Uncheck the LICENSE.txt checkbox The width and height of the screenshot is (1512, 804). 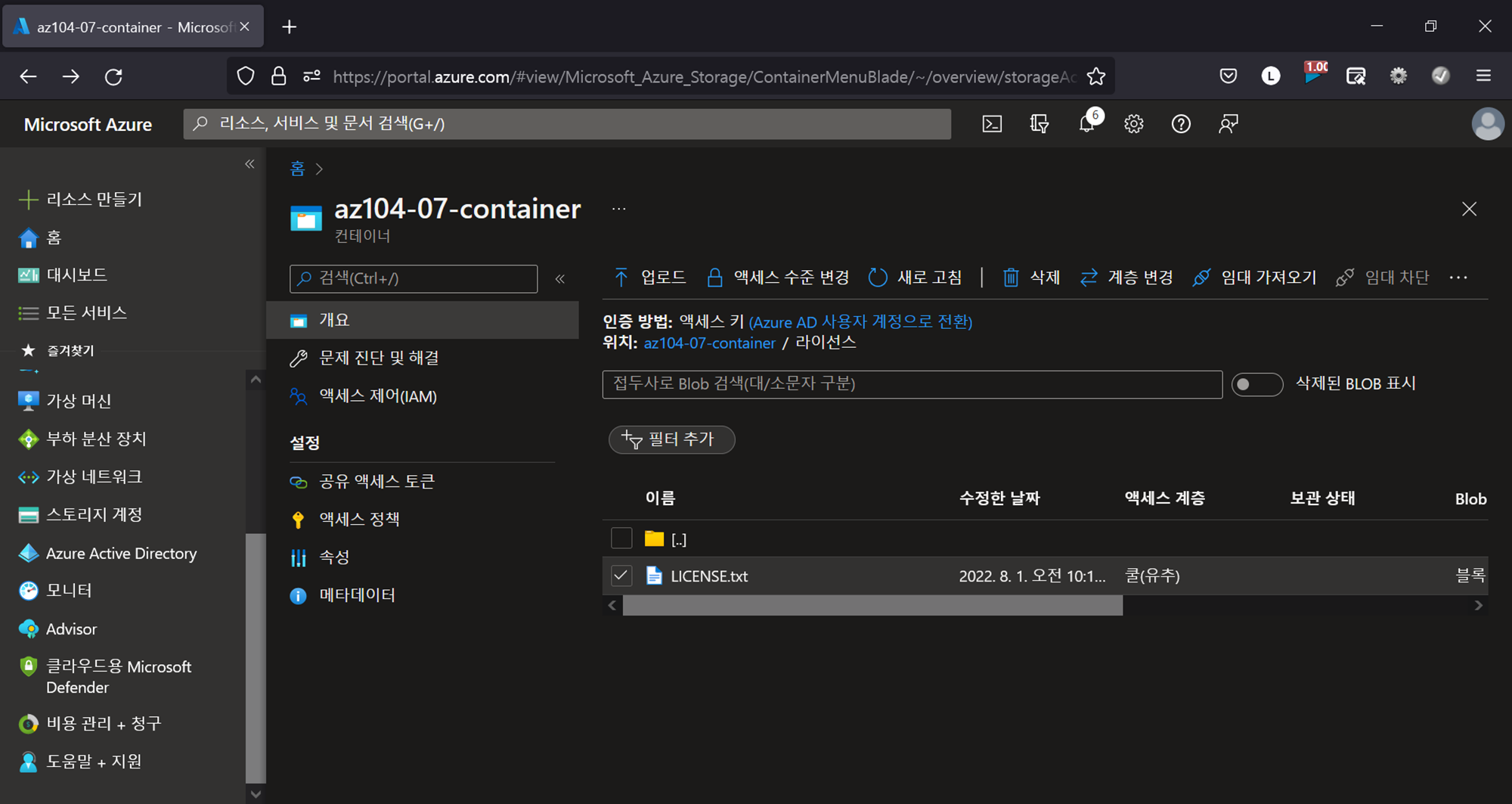tap(621, 576)
